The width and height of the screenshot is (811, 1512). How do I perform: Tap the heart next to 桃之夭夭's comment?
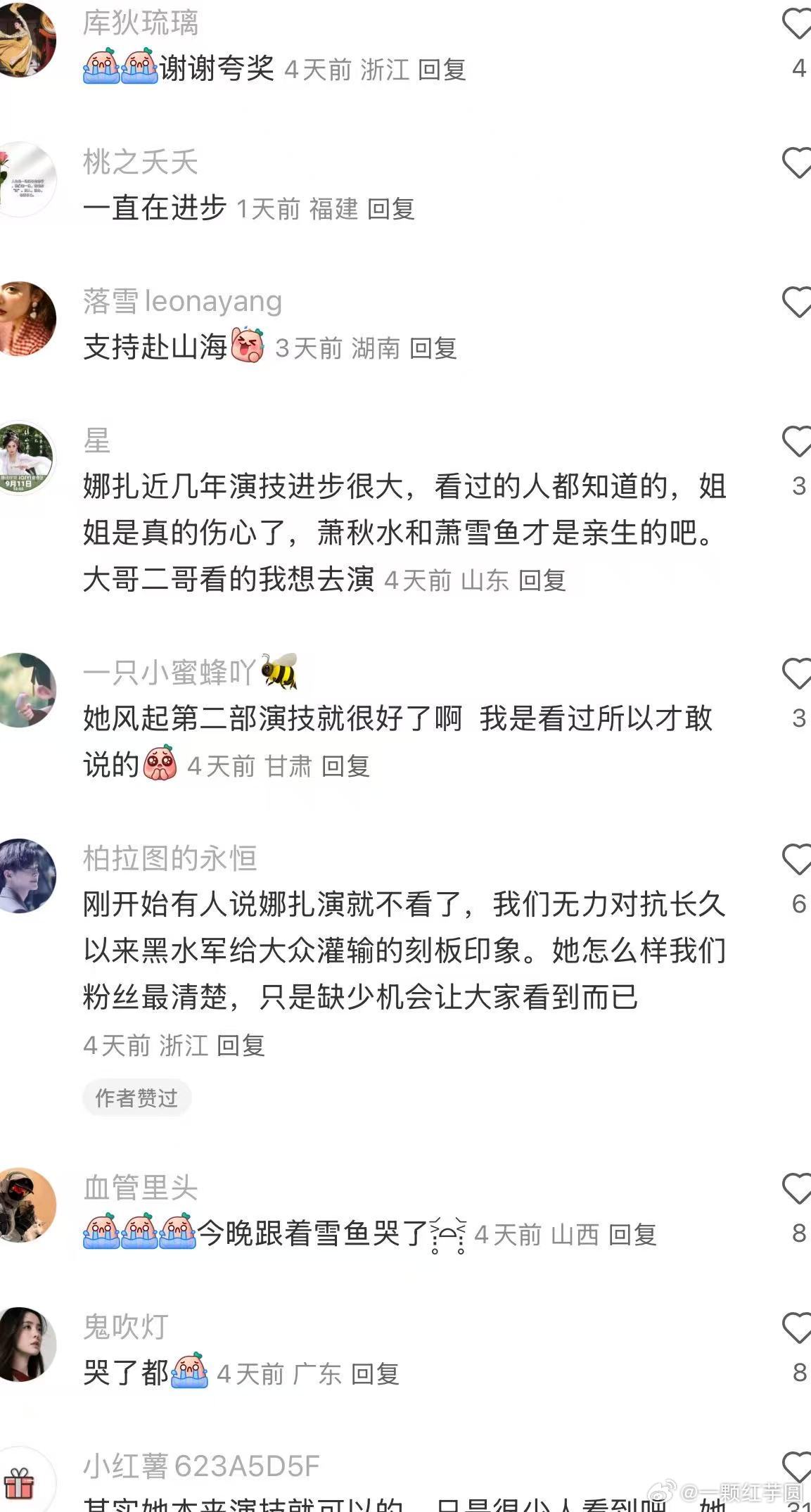click(797, 163)
